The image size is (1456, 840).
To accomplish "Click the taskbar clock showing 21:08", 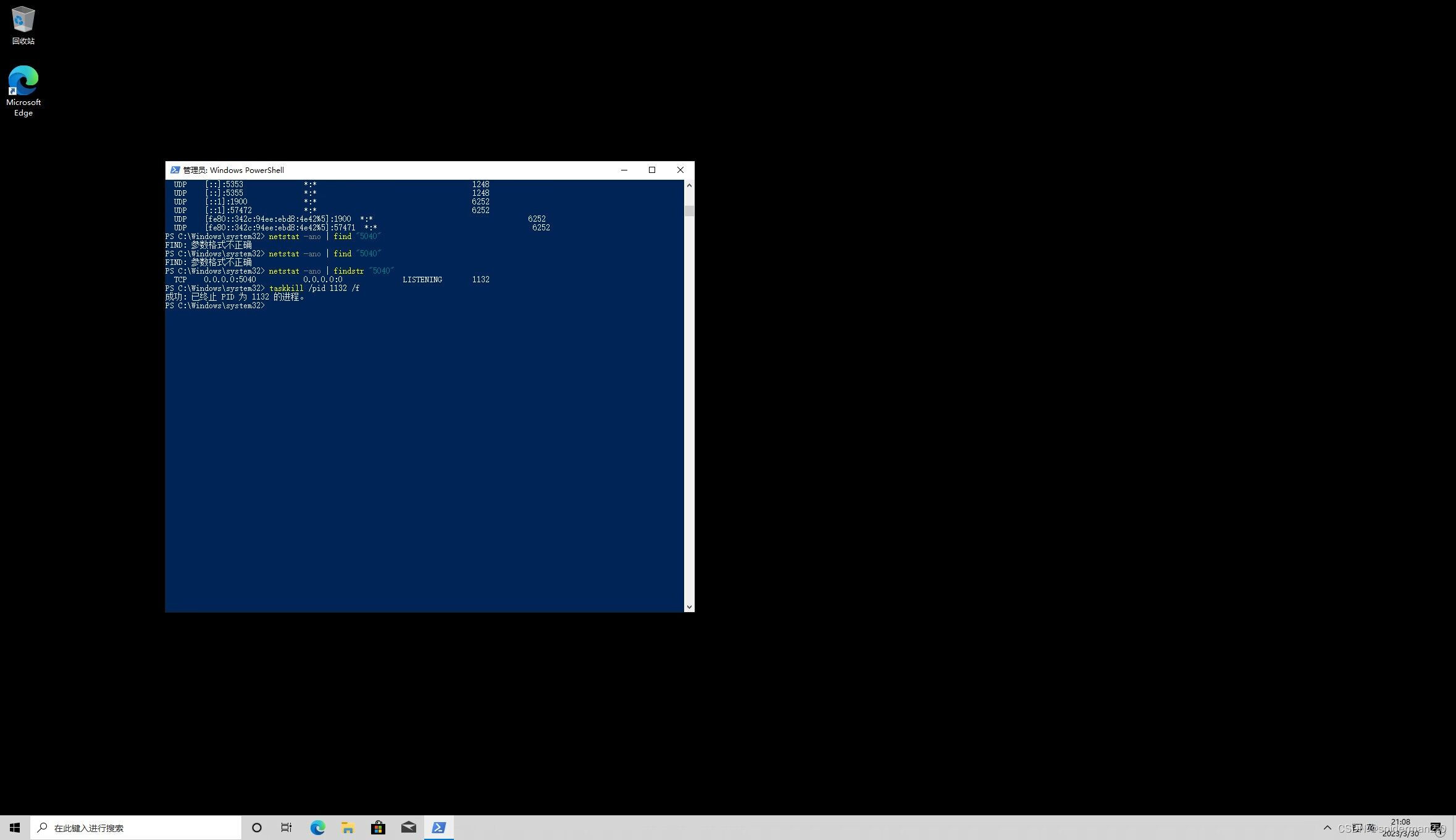I will pyautogui.click(x=1400, y=828).
